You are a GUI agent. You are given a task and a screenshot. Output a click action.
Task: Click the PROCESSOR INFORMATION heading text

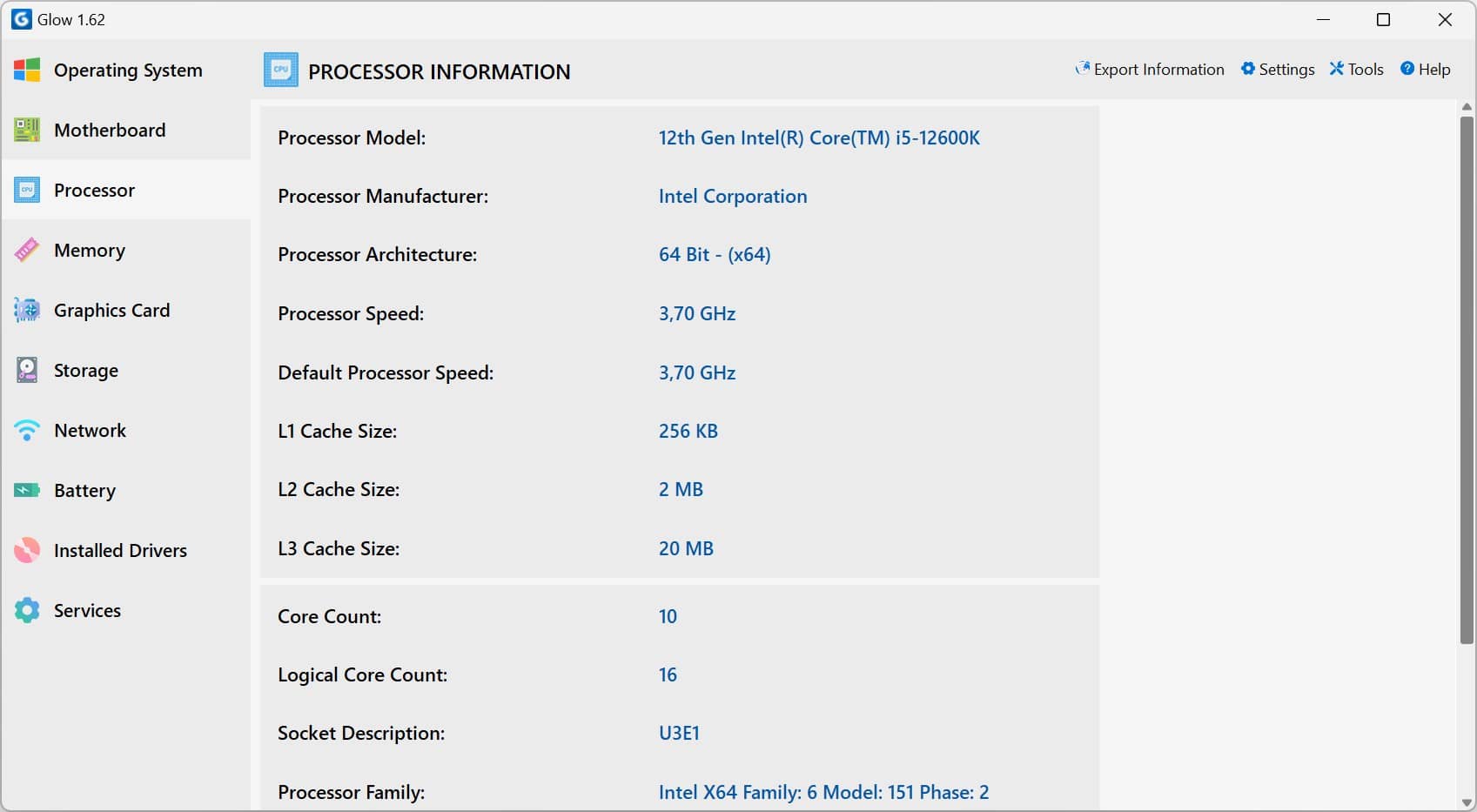(x=440, y=72)
